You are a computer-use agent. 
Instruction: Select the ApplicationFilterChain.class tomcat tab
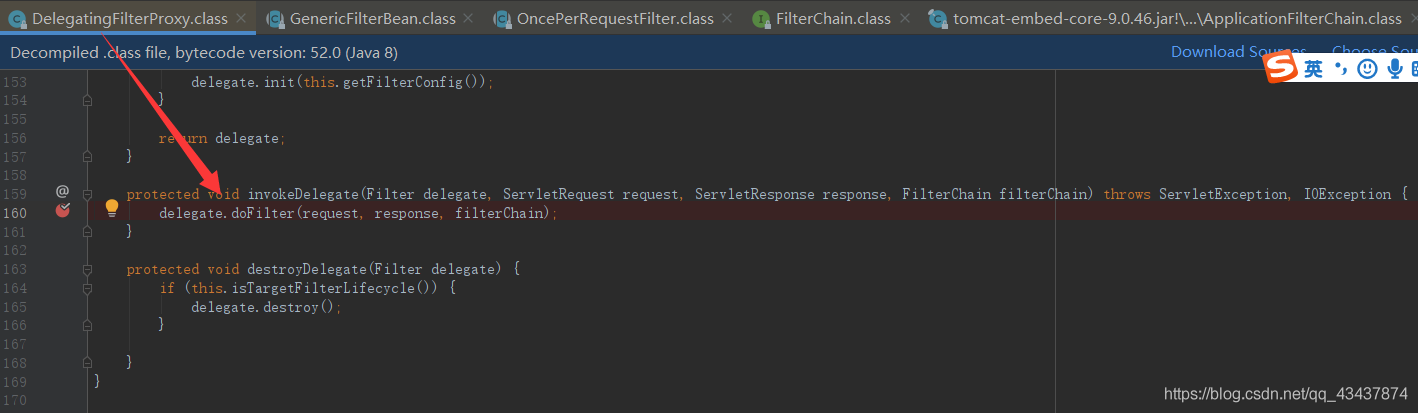(x=1177, y=18)
